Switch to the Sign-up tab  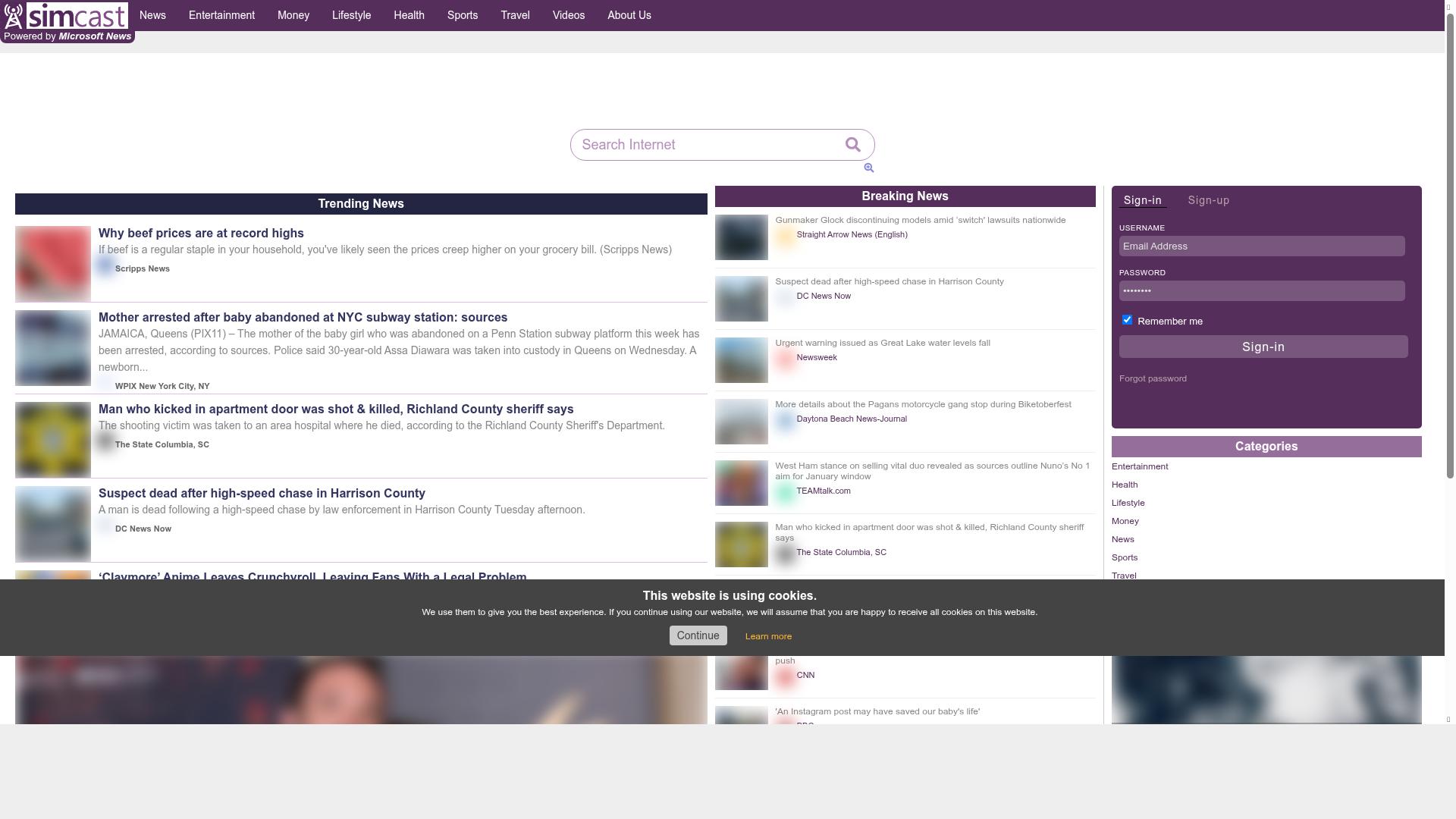pyautogui.click(x=1208, y=201)
